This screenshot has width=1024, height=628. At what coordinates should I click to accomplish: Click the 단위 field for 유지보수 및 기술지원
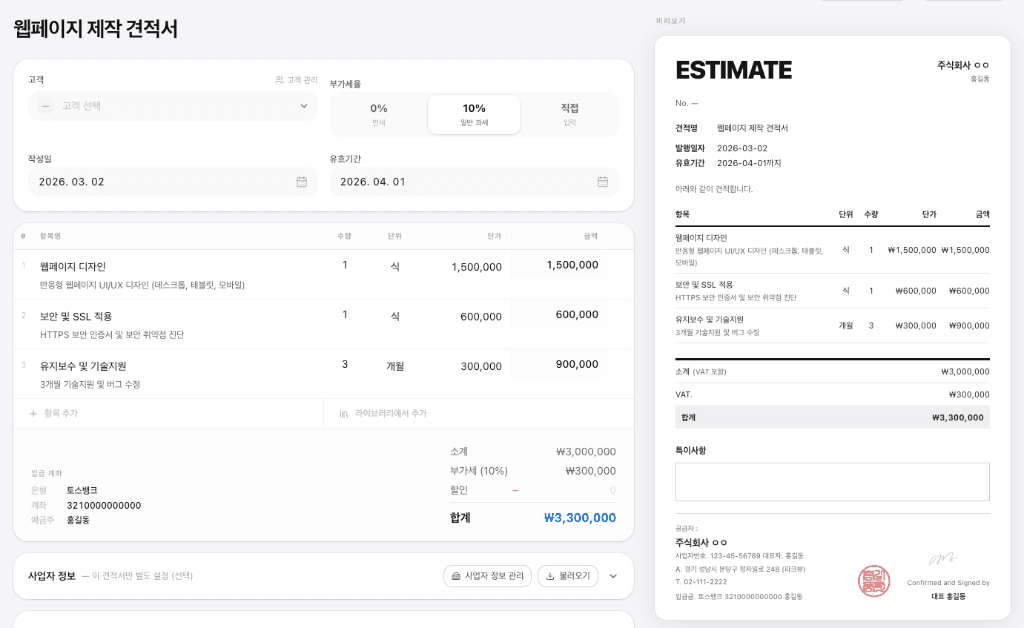[395, 366]
